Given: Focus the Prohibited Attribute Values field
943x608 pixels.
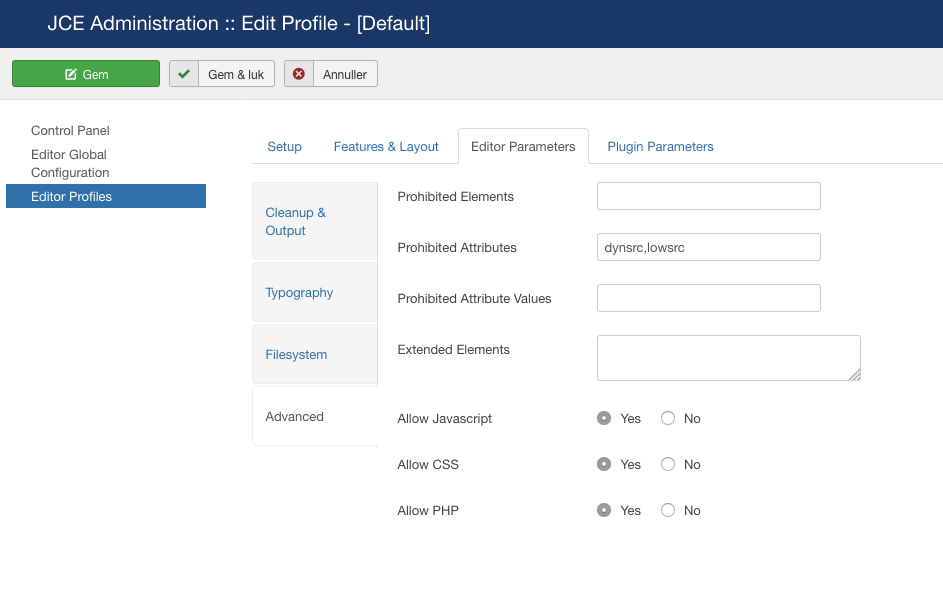Looking at the screenshot, I should 708,298.
